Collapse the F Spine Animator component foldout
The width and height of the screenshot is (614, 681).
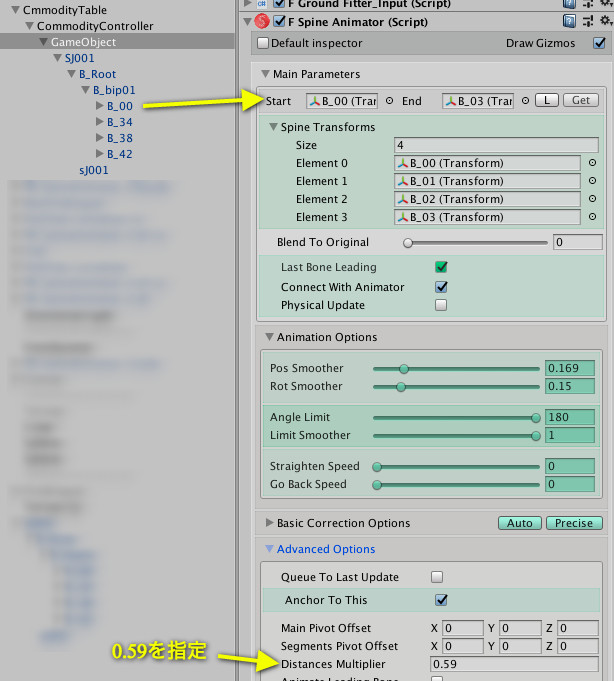(247, 21)
